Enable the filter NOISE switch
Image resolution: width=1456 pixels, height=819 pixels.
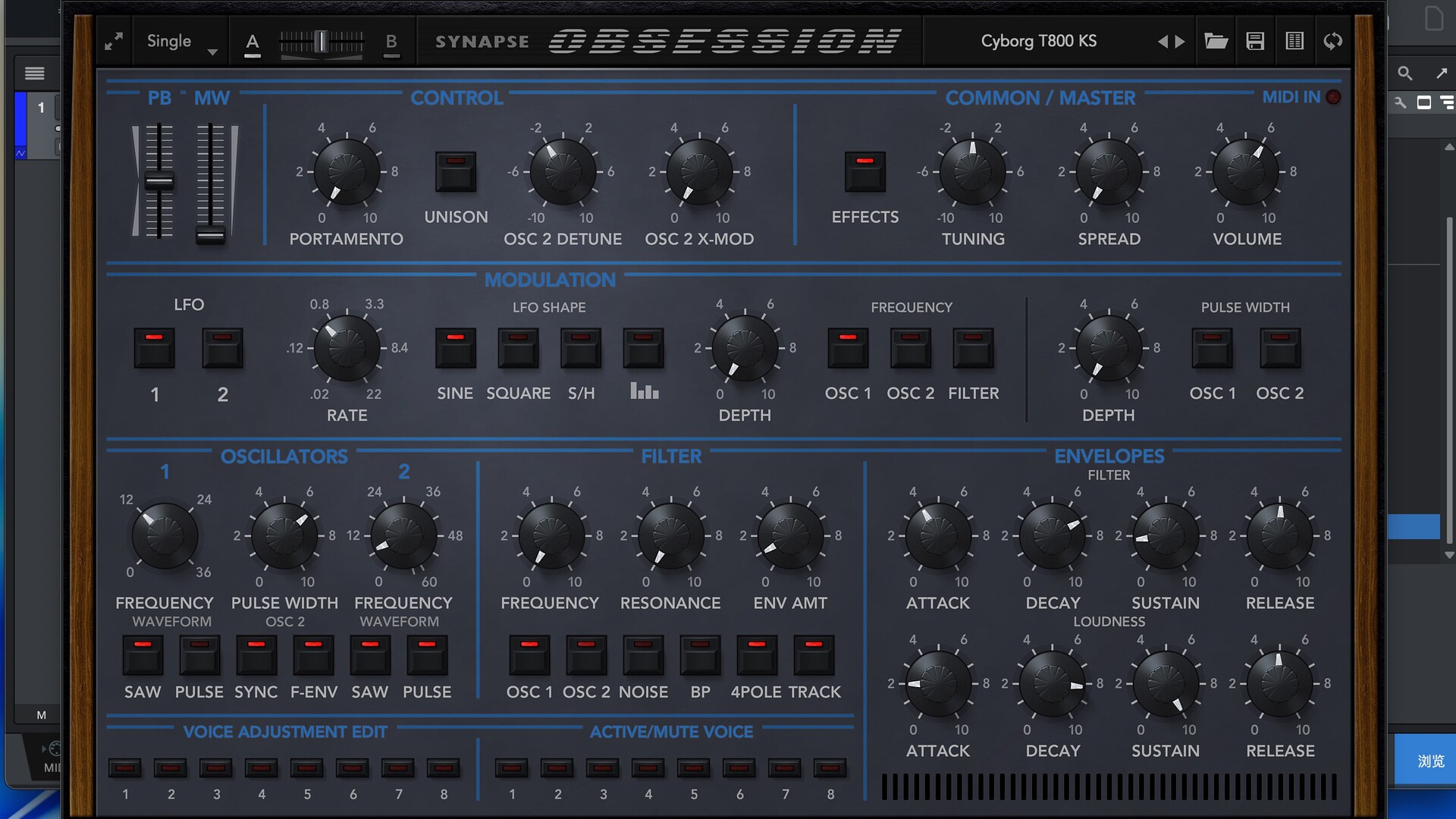point(643,655)
